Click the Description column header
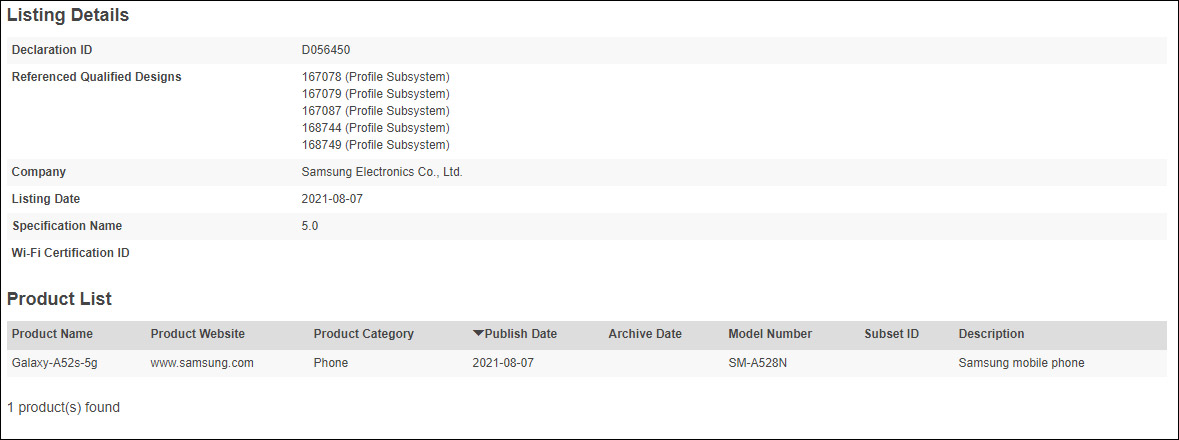 click(991, 334)
